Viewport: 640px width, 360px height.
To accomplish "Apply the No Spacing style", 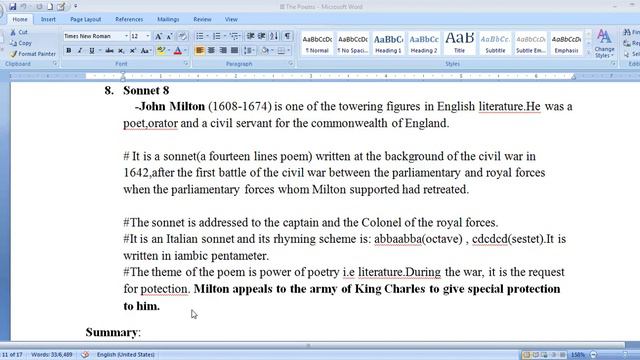I will [353, 44].
